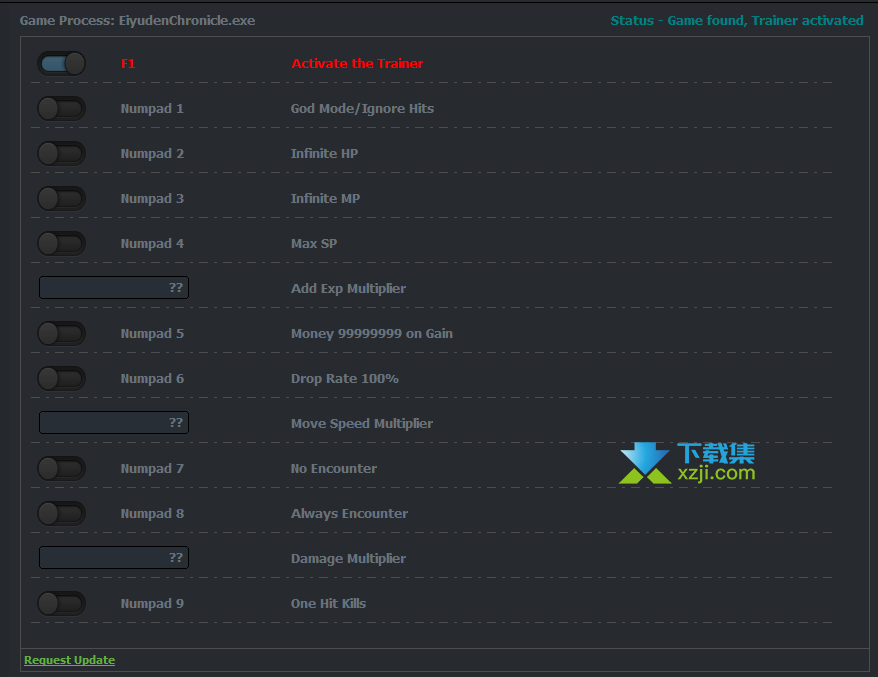The height and width of the screenshot is (677, 878).
Task: Click the Numpad 1 hotkey label
Action: [152, 108]
